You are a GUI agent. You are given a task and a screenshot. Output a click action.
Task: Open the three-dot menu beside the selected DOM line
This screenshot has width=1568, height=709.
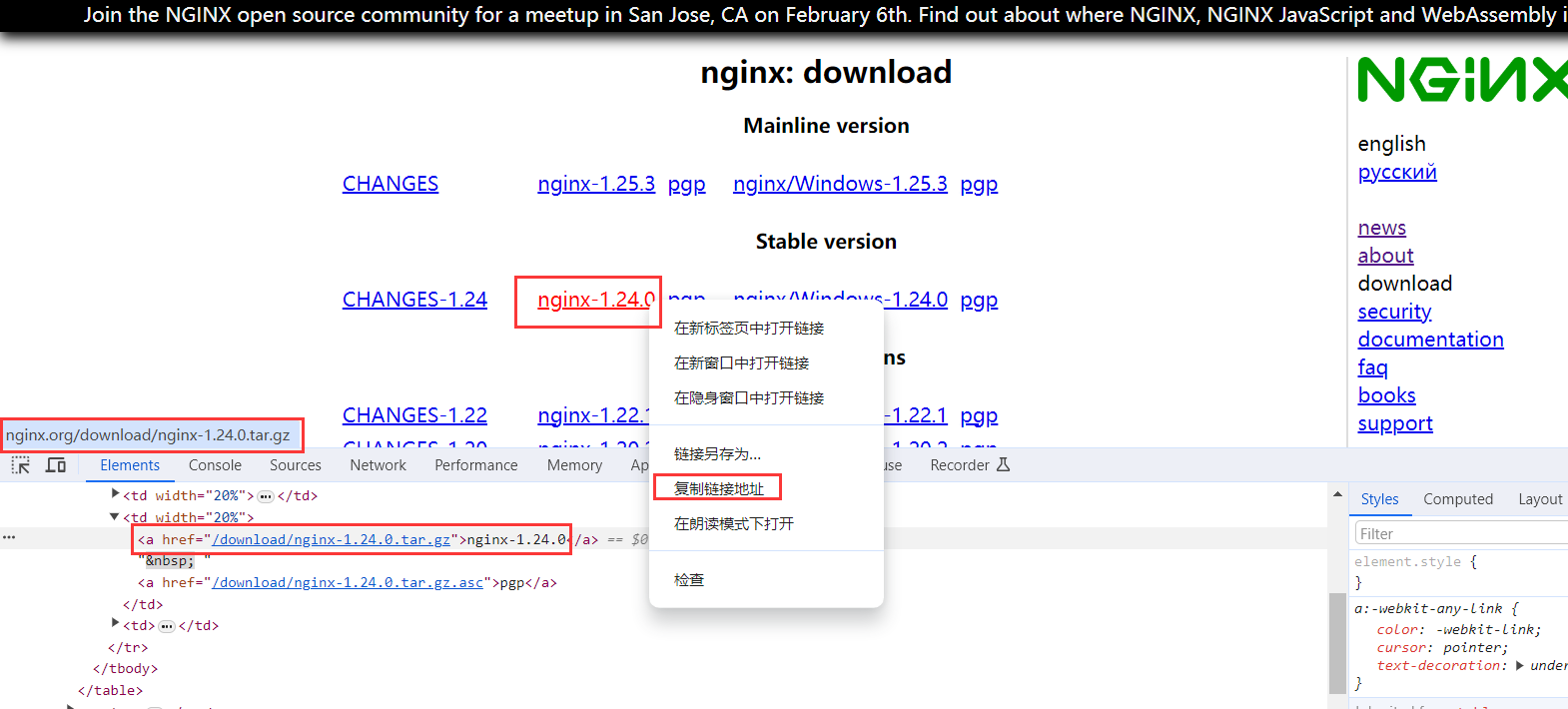pos(9,538)
